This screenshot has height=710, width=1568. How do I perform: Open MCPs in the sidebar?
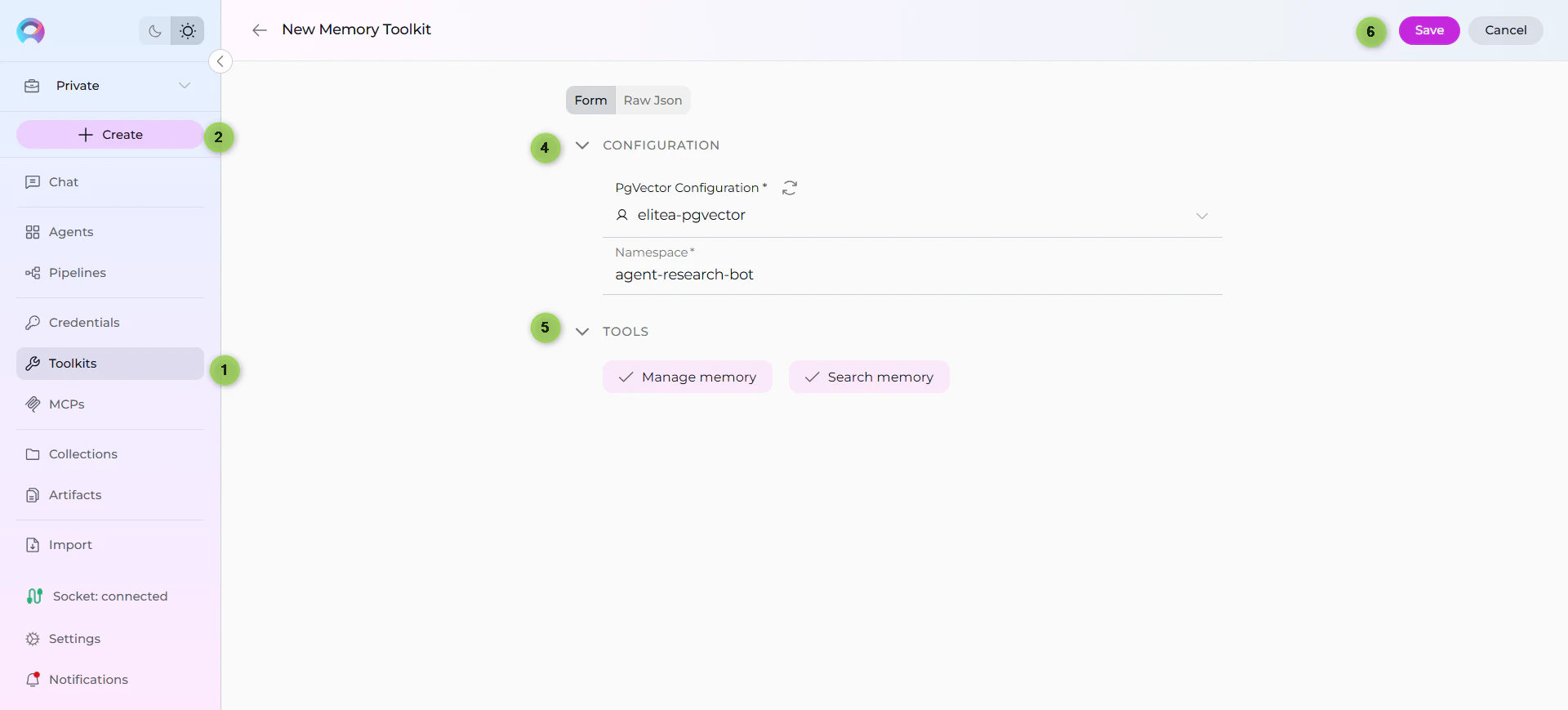click(110, 404)
